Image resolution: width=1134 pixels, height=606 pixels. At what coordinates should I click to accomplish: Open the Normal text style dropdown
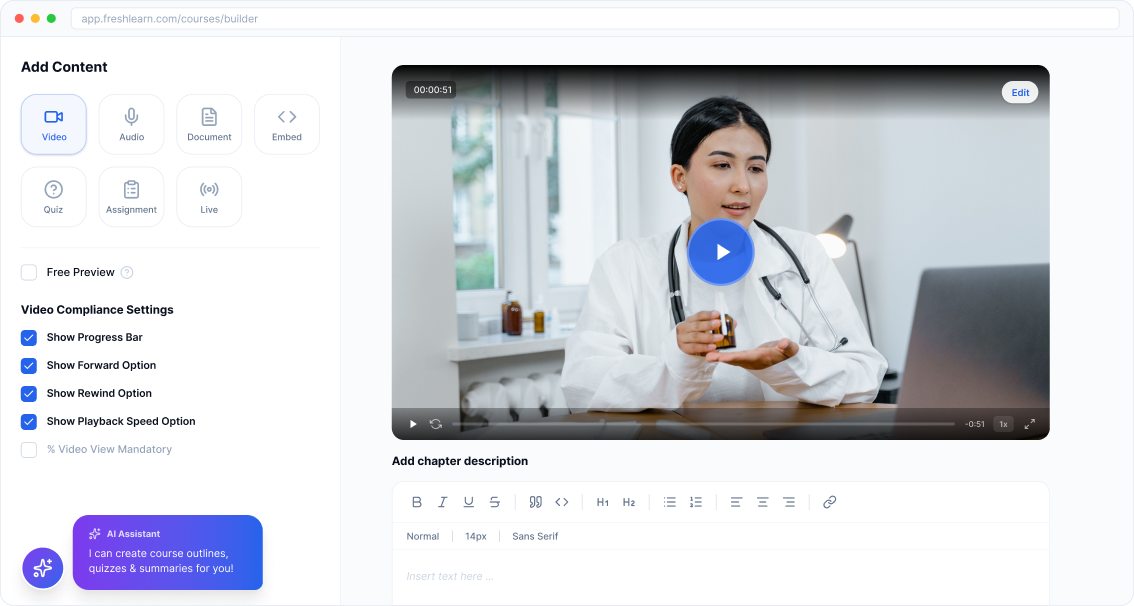tap(422, 537)
